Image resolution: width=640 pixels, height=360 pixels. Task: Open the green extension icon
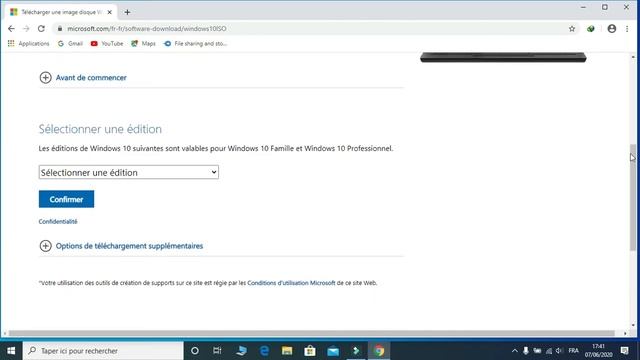point(591,29)
